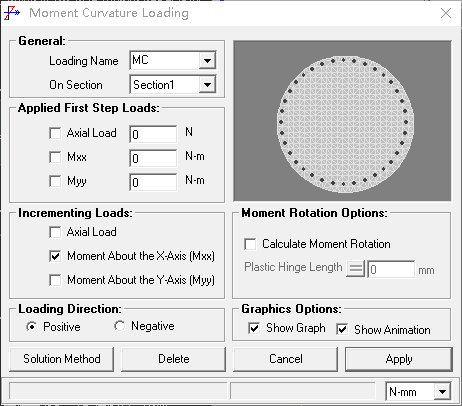
Task: Click the Apply button
Action: tap(399, 359)
